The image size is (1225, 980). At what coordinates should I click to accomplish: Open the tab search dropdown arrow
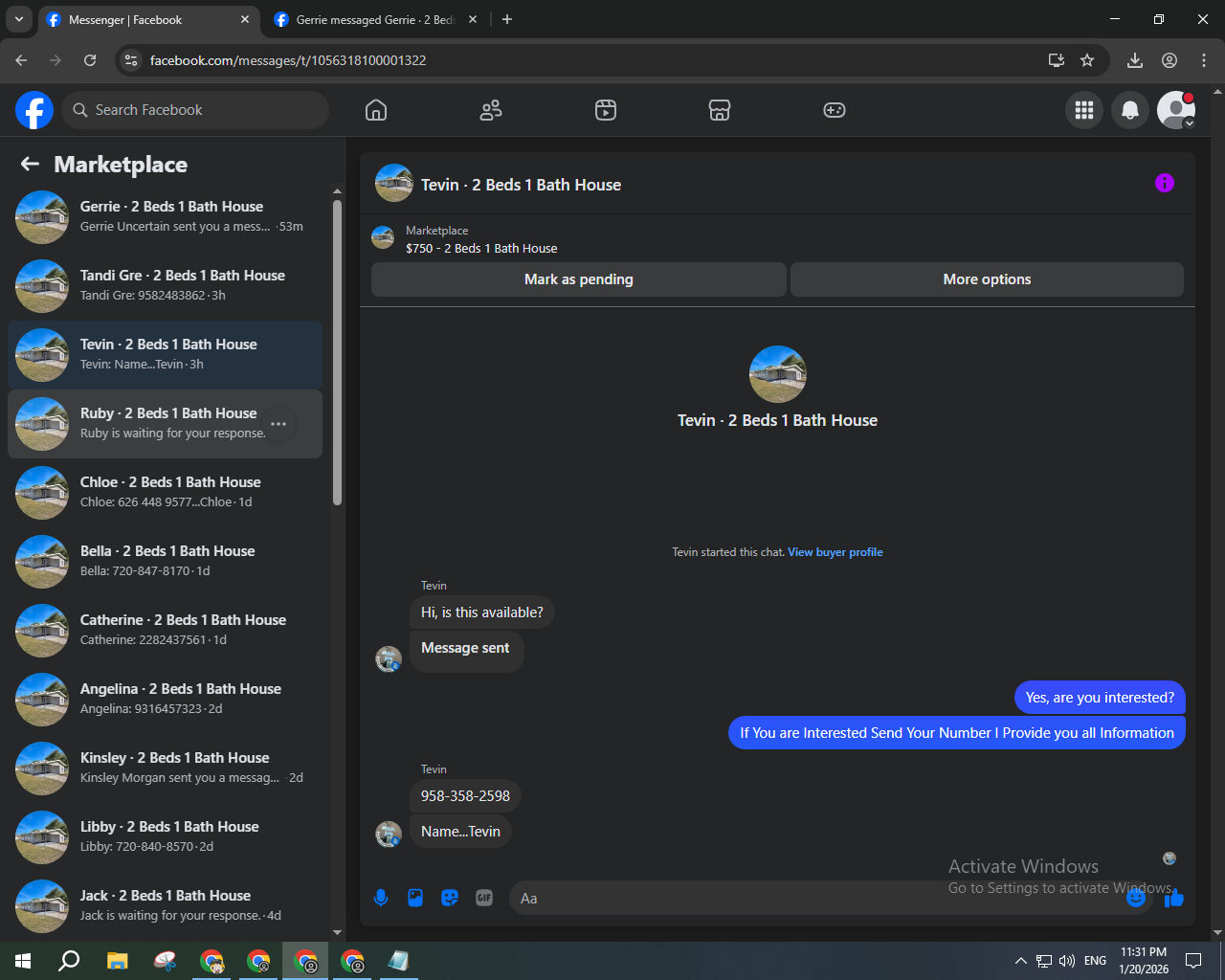click(19, 19)
